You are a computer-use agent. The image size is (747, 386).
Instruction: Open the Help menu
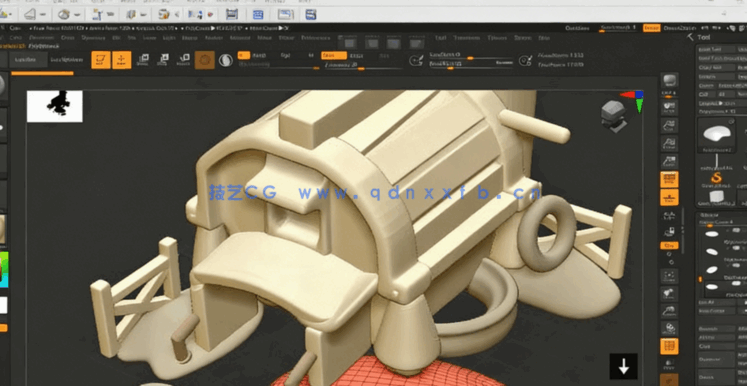(544, 38)
